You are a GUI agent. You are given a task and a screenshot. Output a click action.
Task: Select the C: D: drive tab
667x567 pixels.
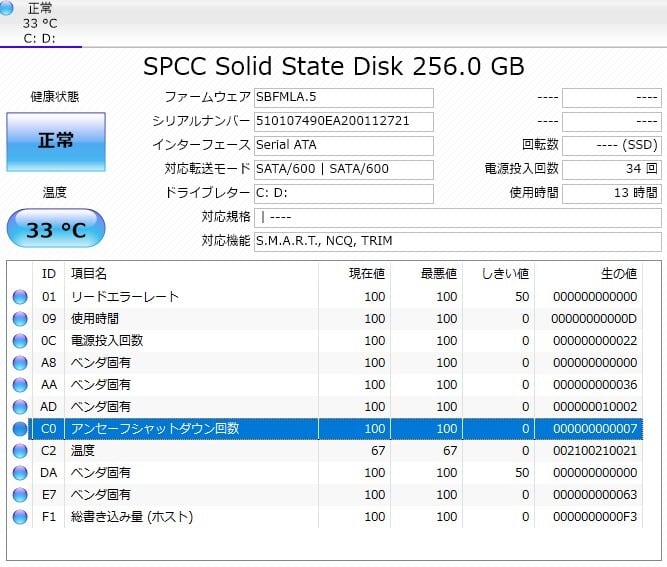(x=40, y=39)
